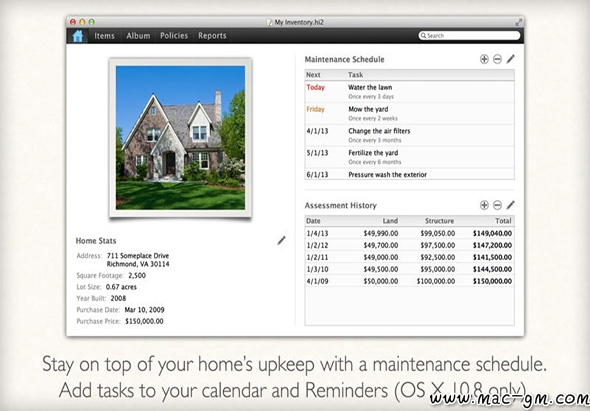The image size is (590, 411).
Task: Select the 1/2/11 assessment row
Action: pyautogui.click(x=409, y=257)
